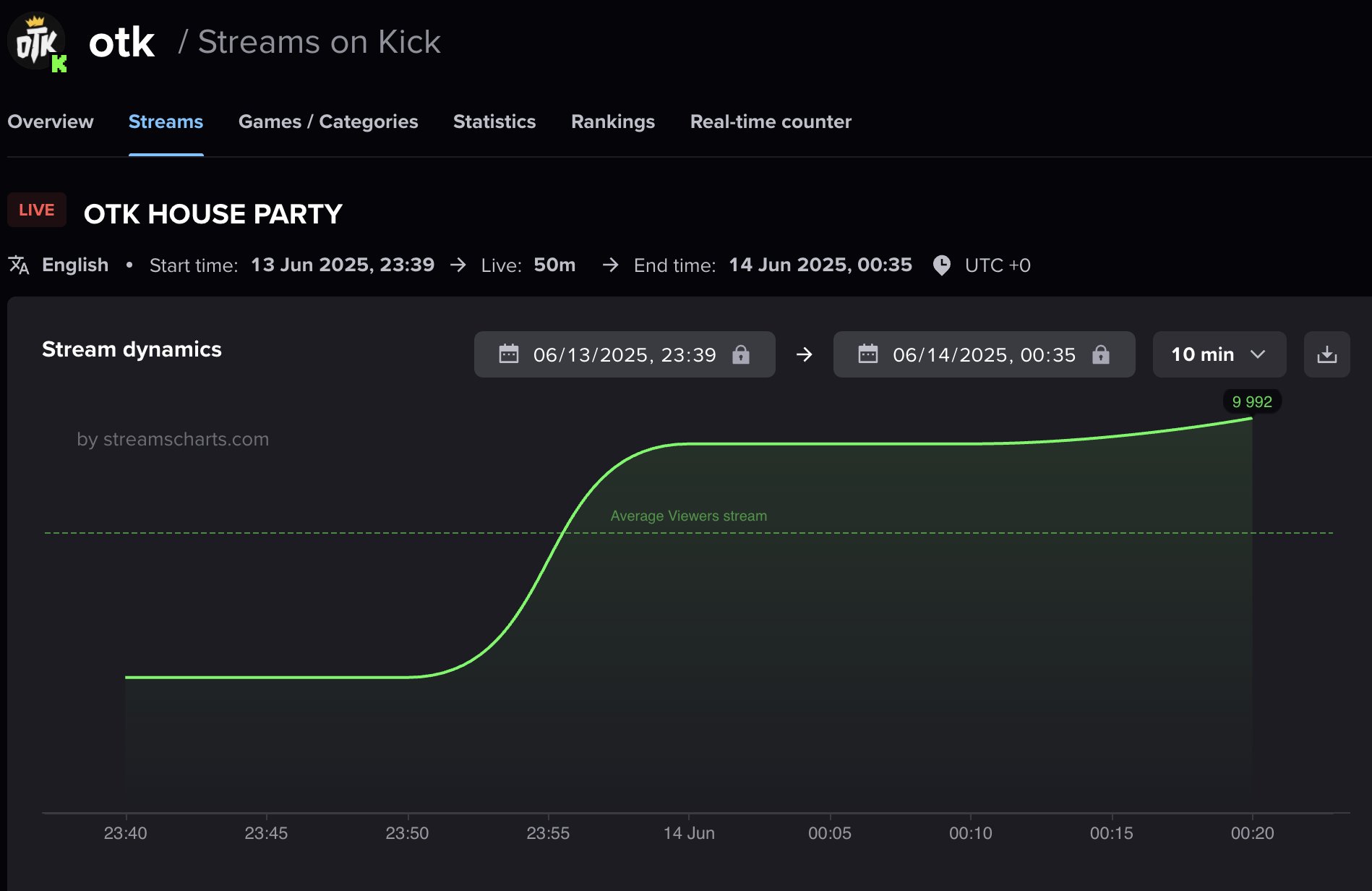This screenshot has width=1372, height=891.
Task: Click the lock icon on end date field
Action: pos(1100,354)
